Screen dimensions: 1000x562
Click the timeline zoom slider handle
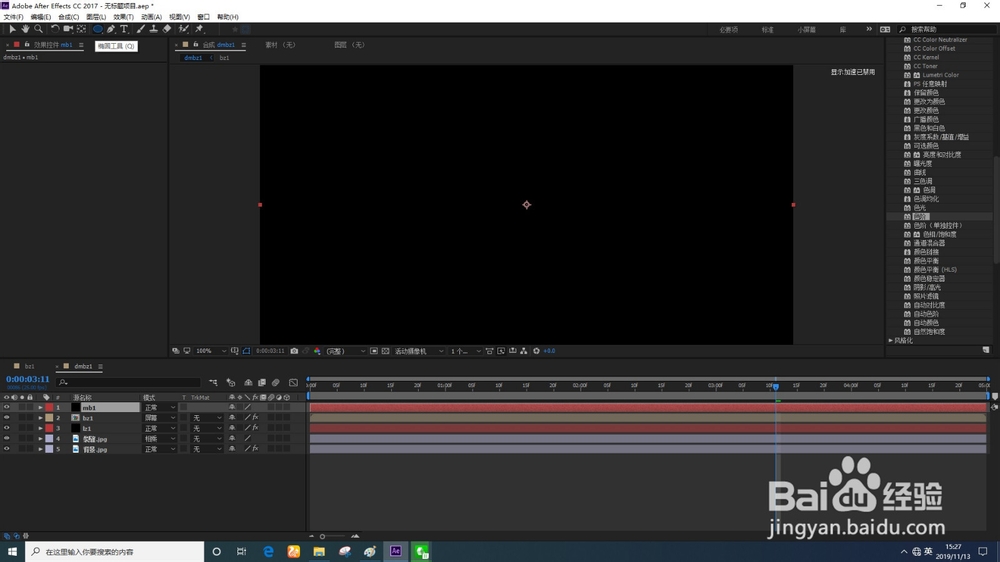[x=323, y=536]
